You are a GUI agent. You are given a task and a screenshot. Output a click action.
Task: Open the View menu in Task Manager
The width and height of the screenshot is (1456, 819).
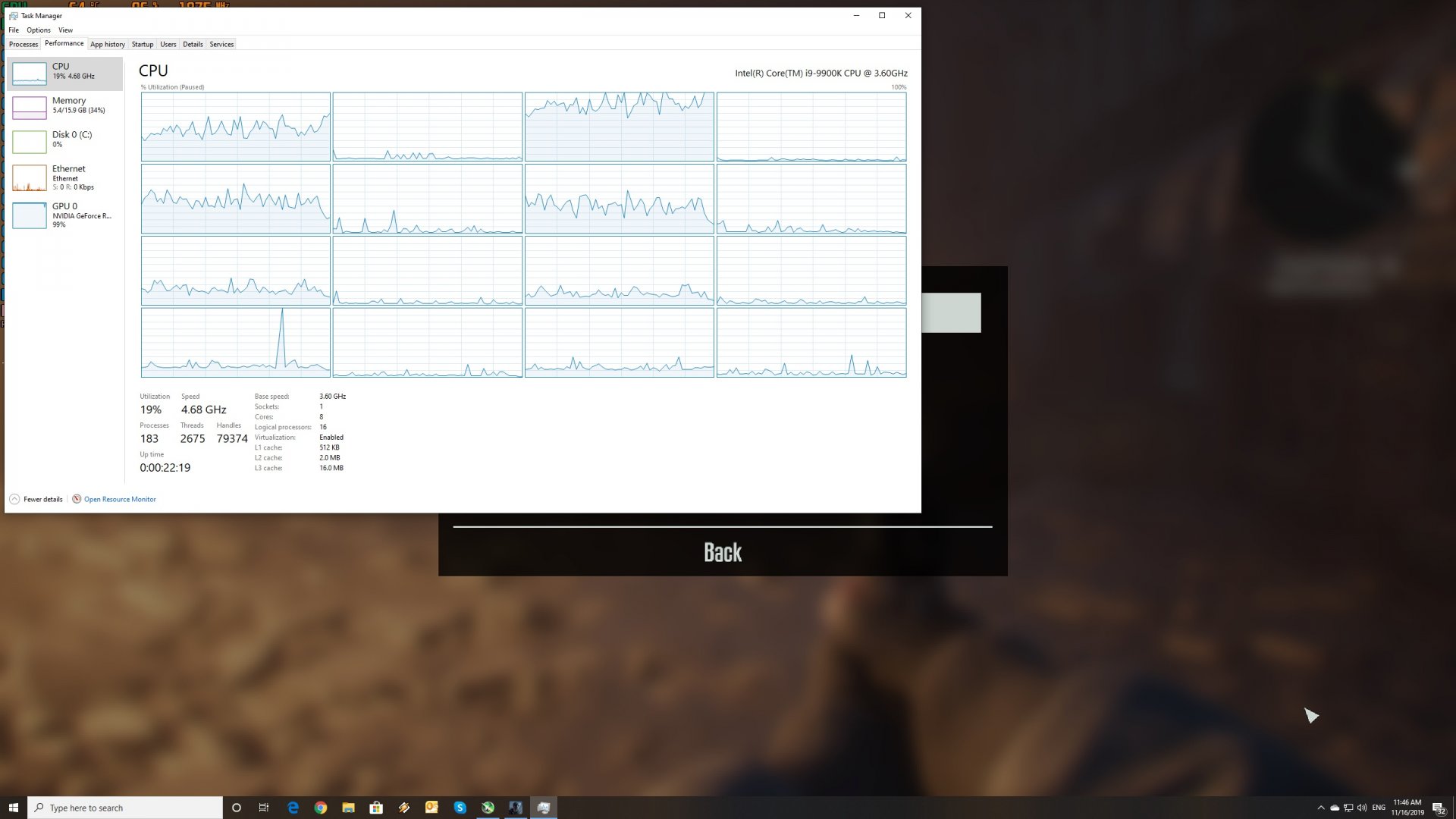[66, 30]
